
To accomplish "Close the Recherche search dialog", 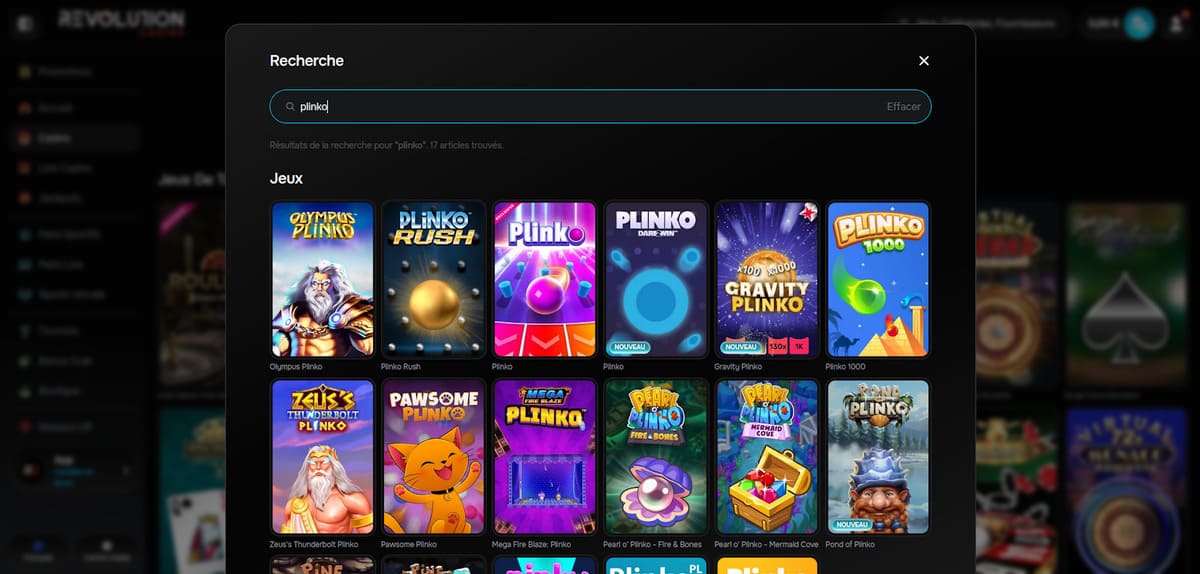I will coord(924,61).
